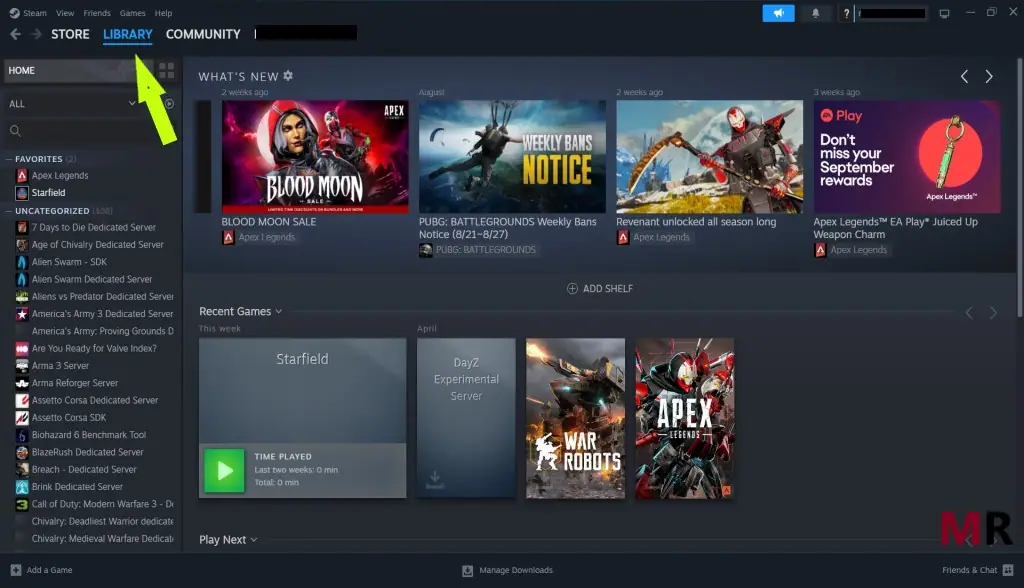Click the Add a Game link

coord(50,570)
